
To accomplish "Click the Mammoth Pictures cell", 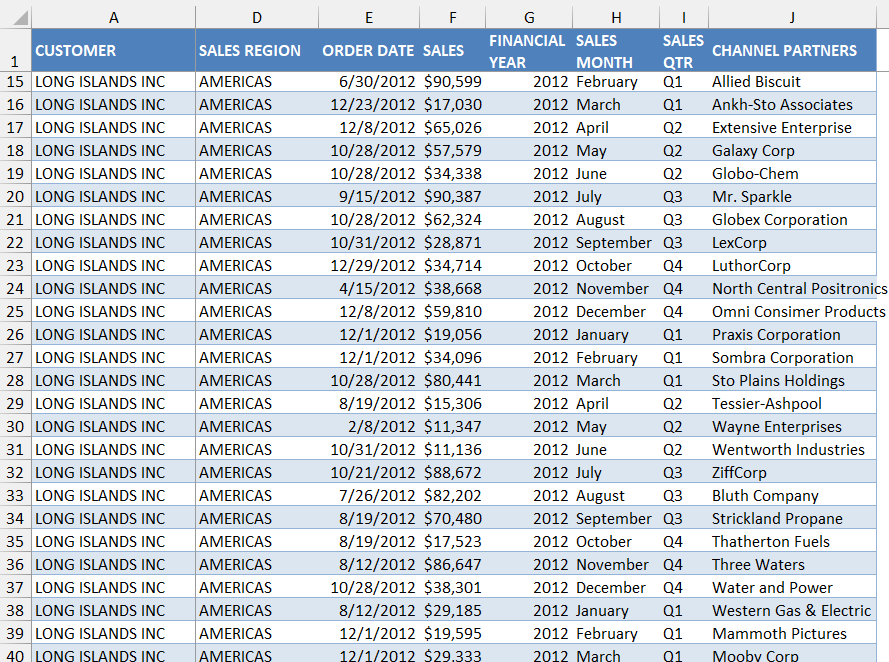I will [x=792, y=634].
